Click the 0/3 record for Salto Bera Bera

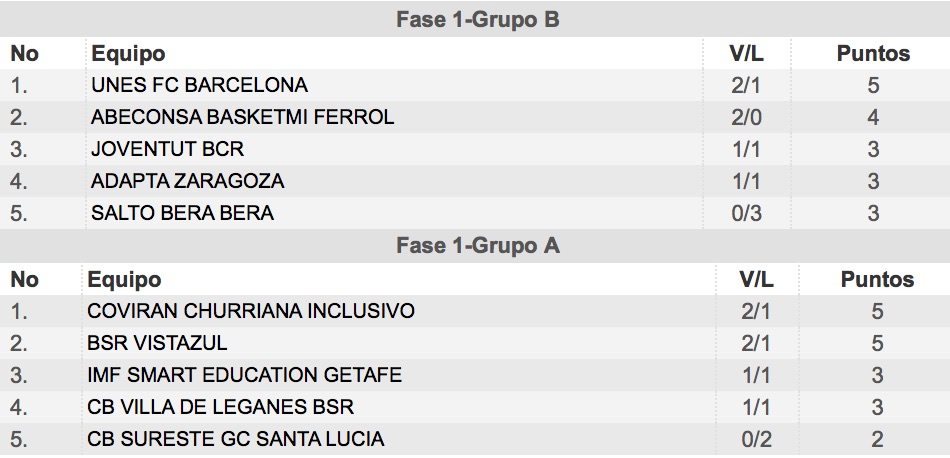[746, 213]
